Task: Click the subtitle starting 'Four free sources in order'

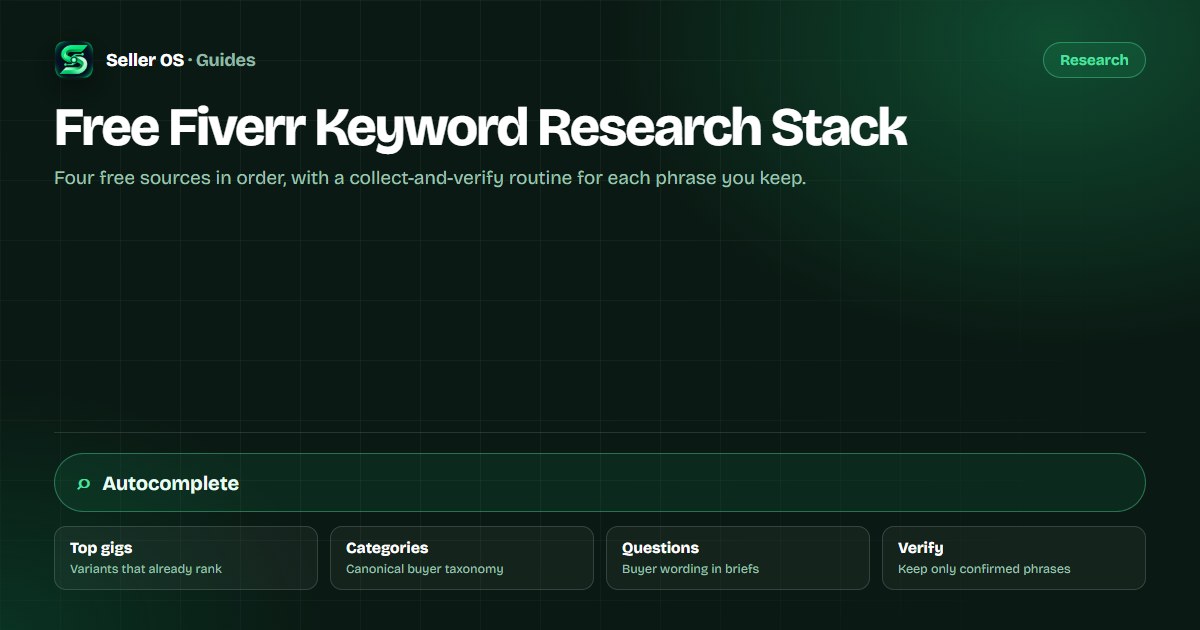Action: click(430, 180)
